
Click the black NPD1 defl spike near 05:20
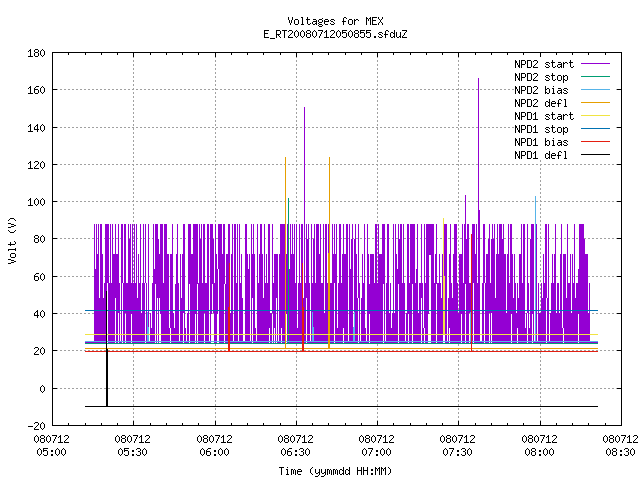pyautogui.click(x=107, y=349)
